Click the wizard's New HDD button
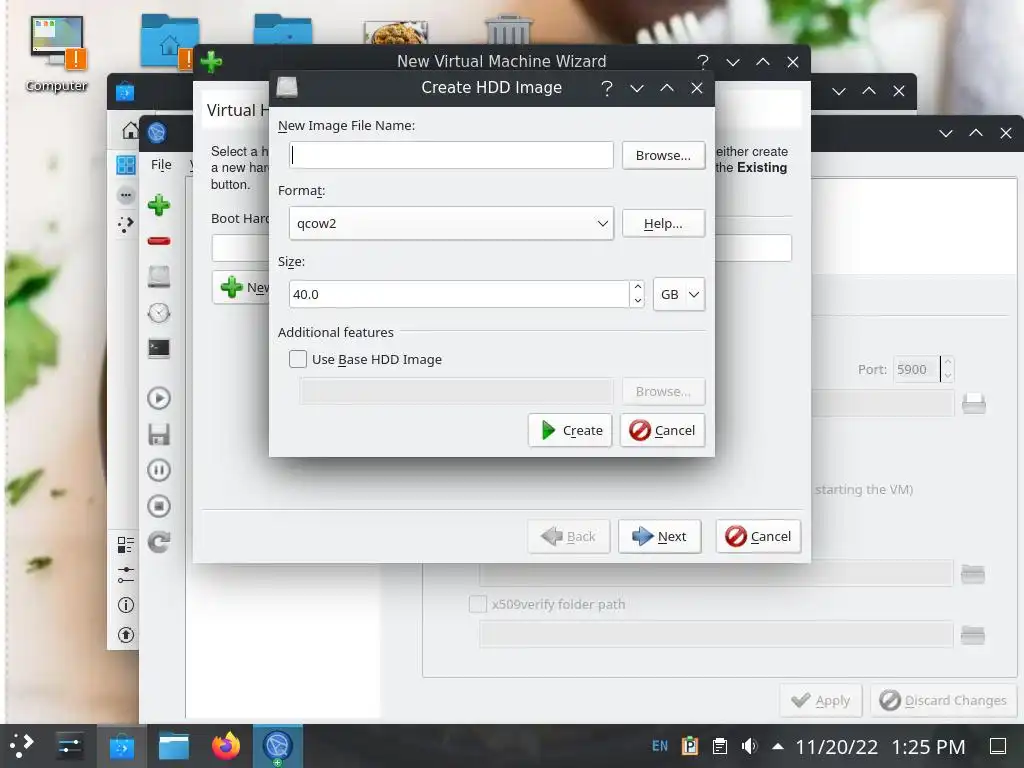Screen dimensions: 1024x768 click(242, 287)
